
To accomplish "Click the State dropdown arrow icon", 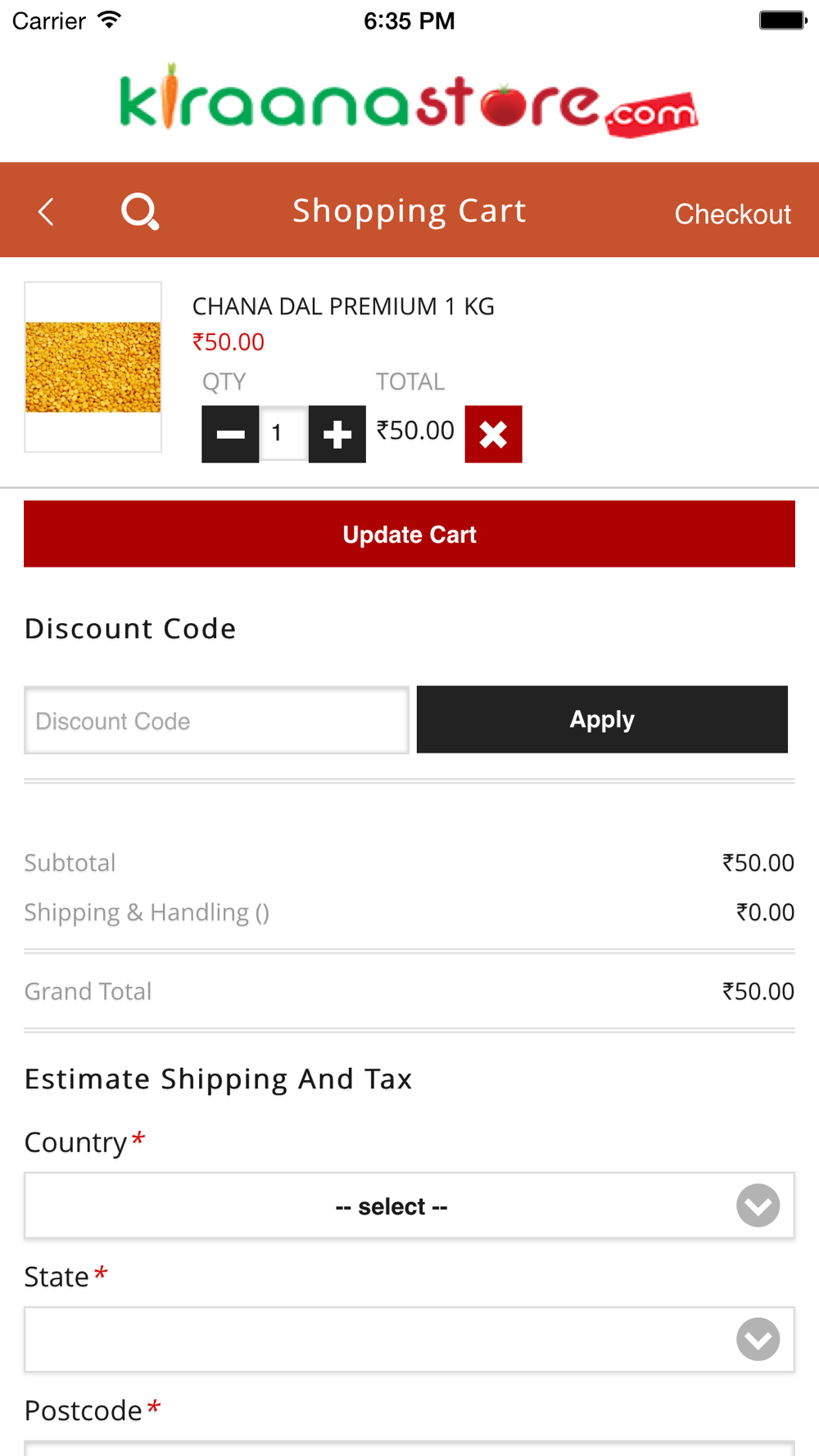I will (758, 1339).
